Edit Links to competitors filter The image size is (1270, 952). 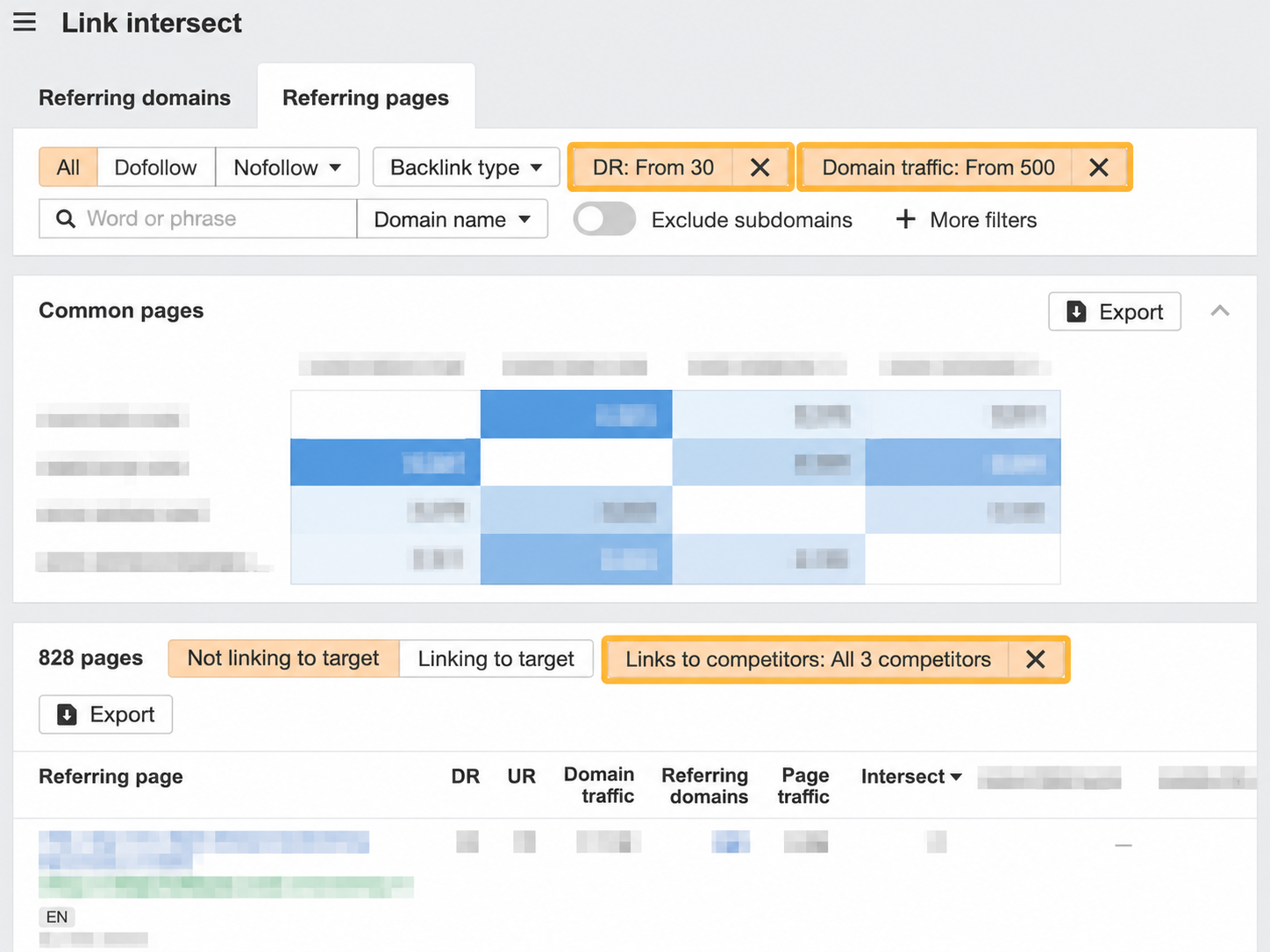[807, 659]
